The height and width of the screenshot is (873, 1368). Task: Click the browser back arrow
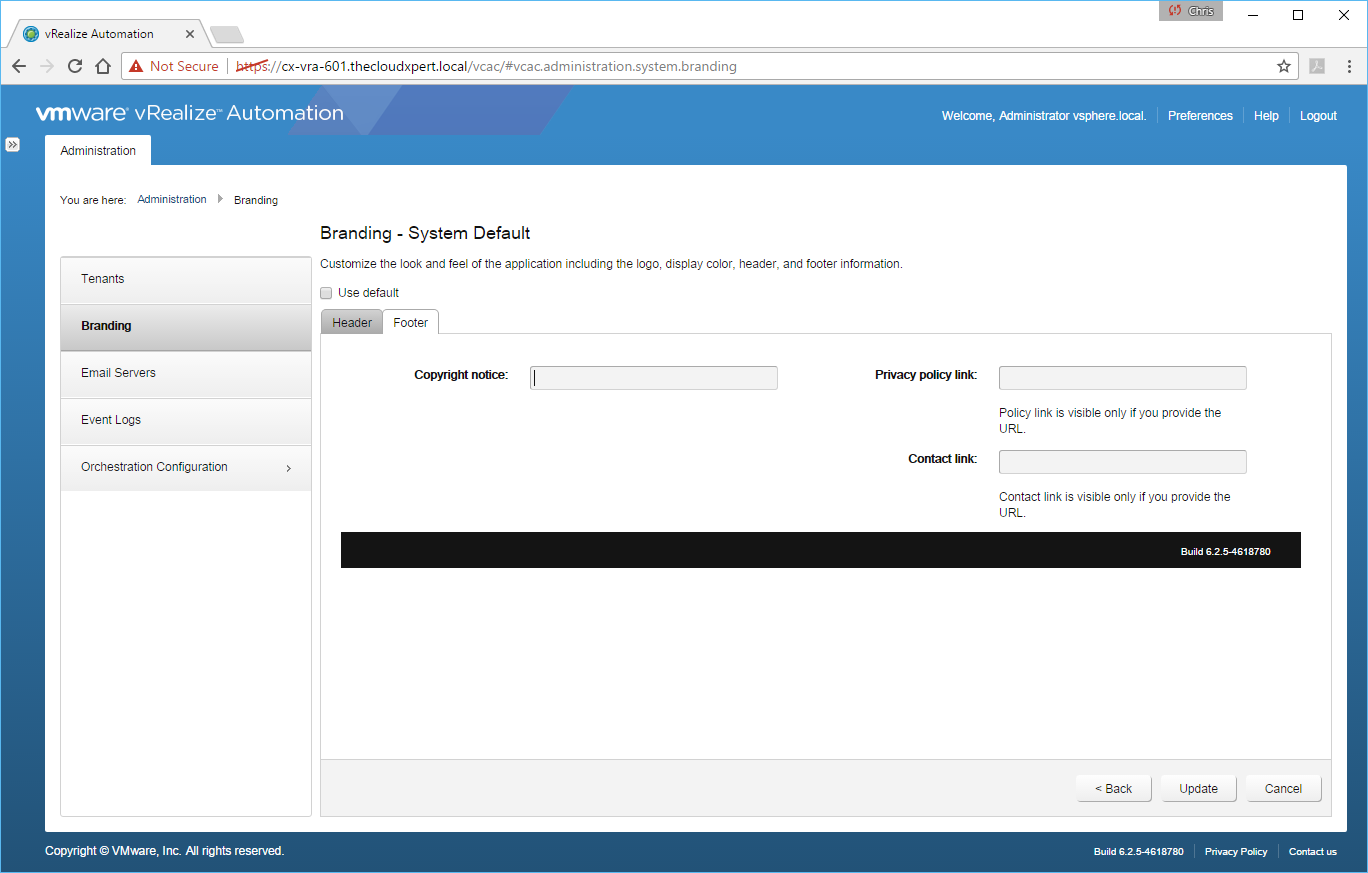[x=19, y=66]
